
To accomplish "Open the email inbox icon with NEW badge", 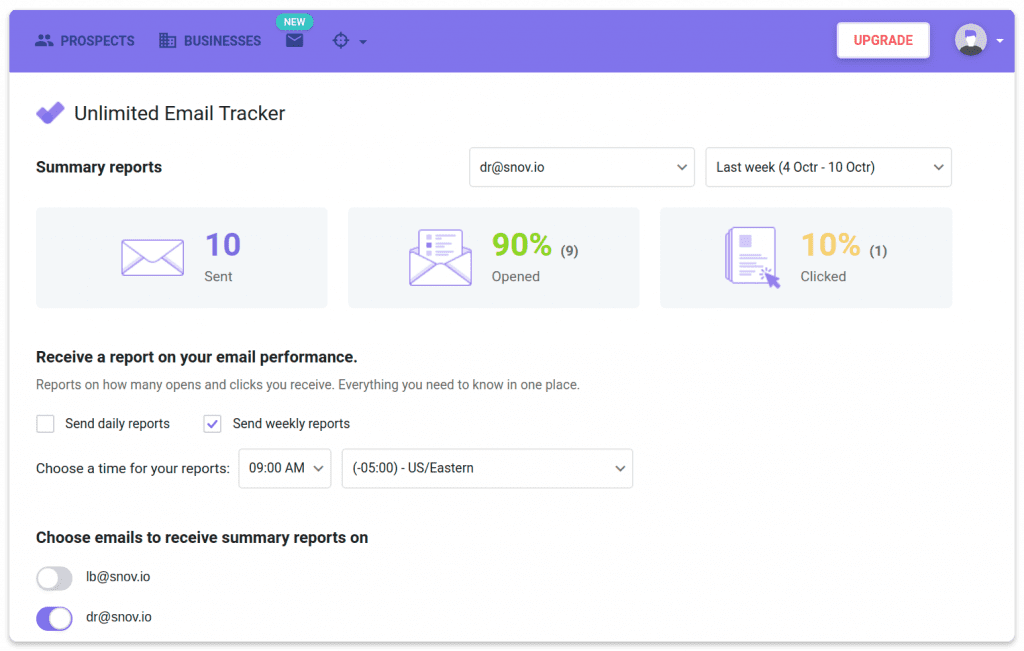I will pos(294,40).
